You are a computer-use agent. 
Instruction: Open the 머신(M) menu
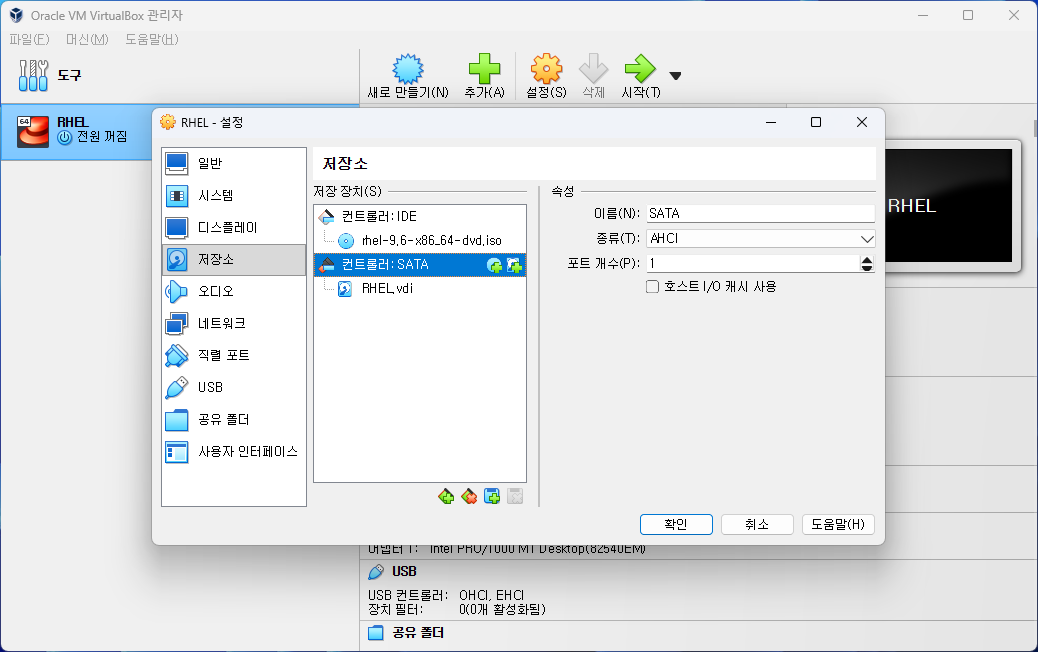(87, 40)
